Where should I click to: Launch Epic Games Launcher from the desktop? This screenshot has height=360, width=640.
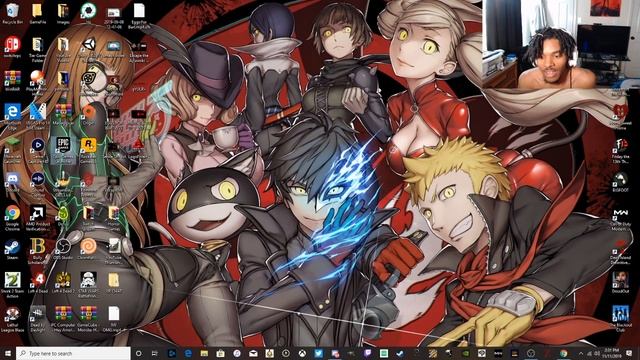[63, 148]
